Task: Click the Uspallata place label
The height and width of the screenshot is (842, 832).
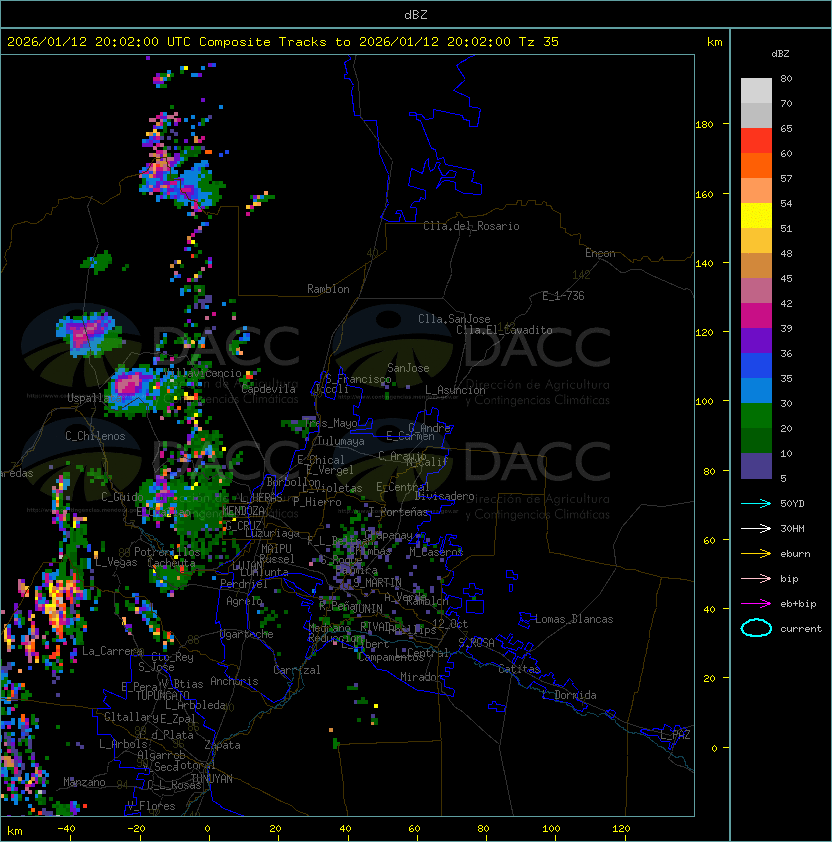Action: [x=94, y=398]
